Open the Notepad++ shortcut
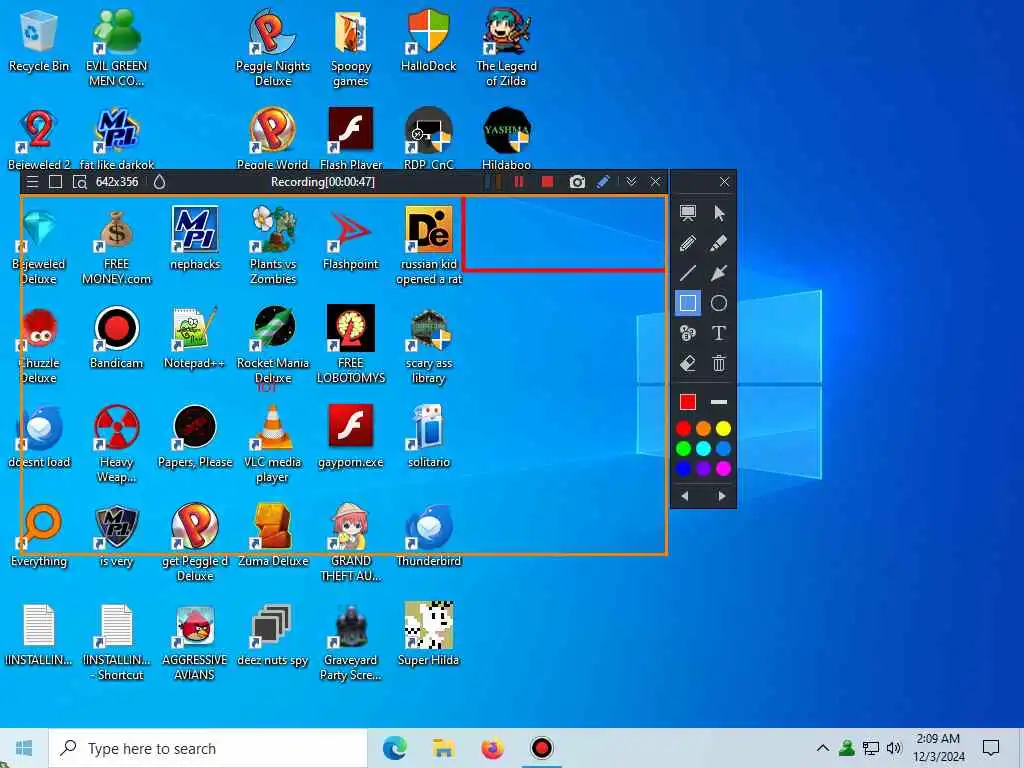 [x=194, y=337]
